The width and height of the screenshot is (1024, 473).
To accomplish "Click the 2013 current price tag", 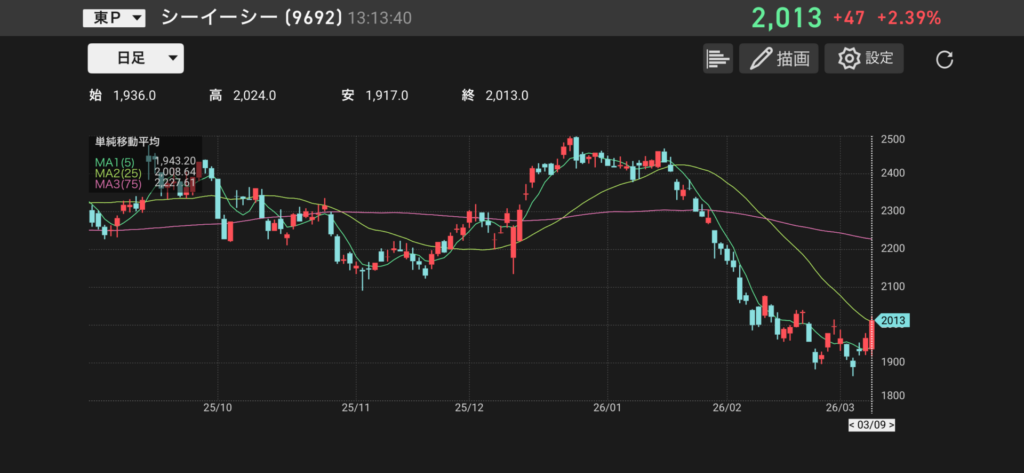I will click(x=893, y=320).
